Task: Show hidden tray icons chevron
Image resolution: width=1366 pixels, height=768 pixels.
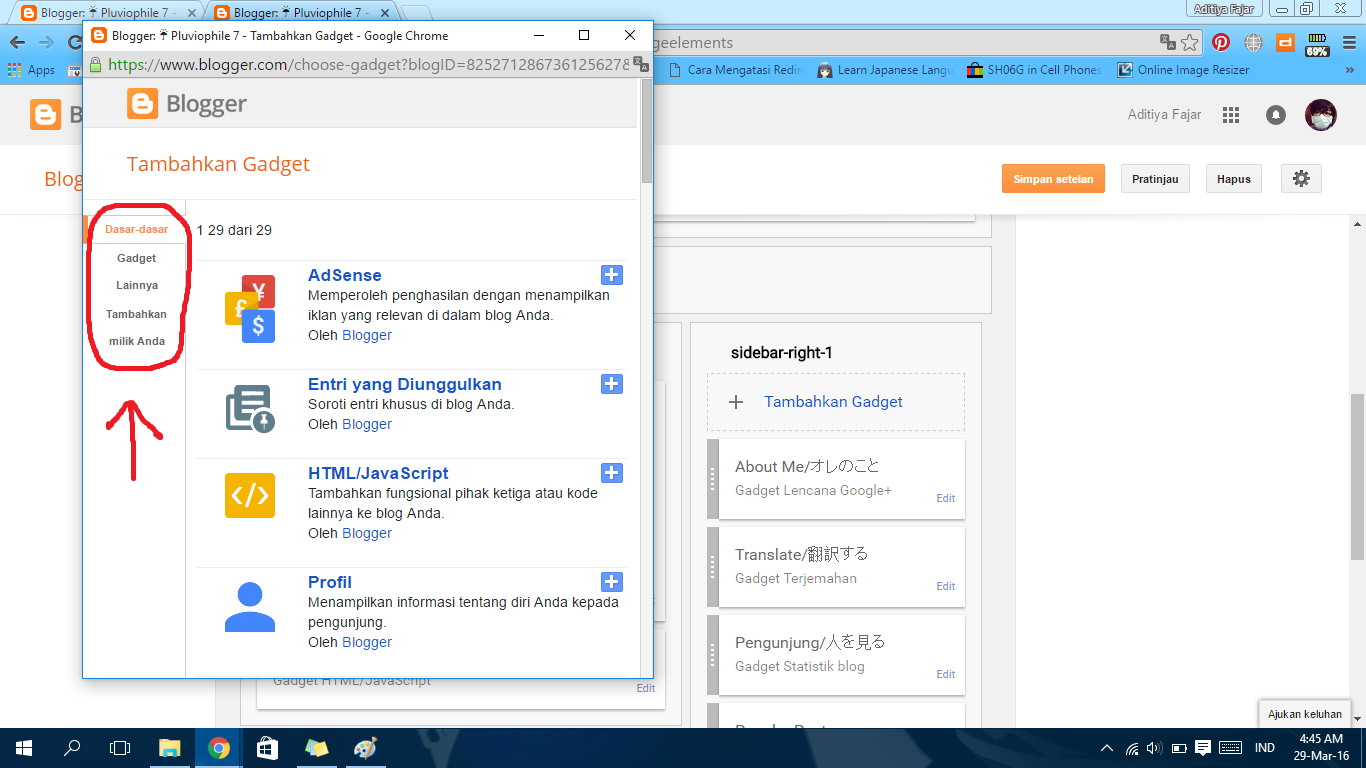Action: tap(1107, 747)
